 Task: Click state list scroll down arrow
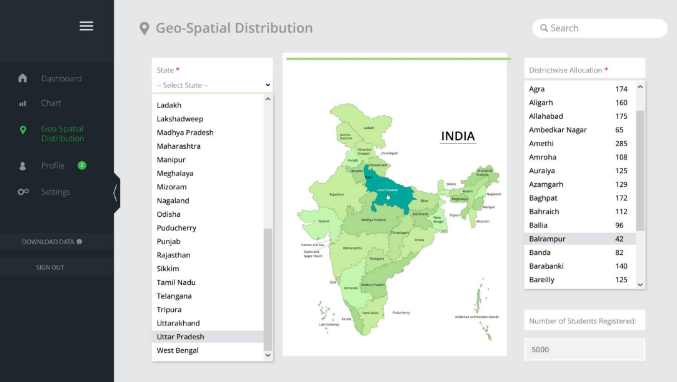pyautogui.click(x=268, y=355)
